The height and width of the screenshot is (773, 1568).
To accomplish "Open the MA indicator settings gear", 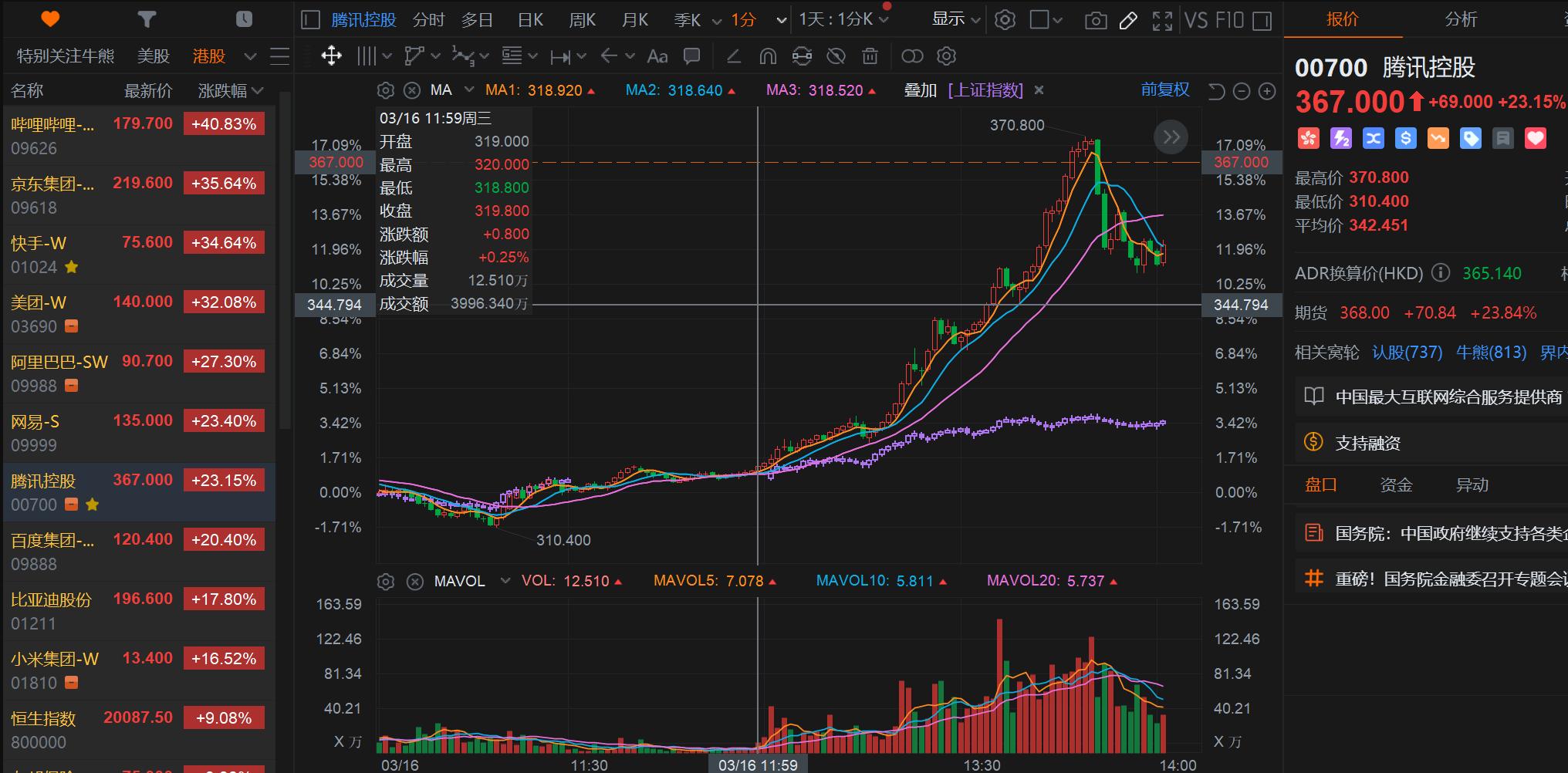I will click(x=385, y=89).
